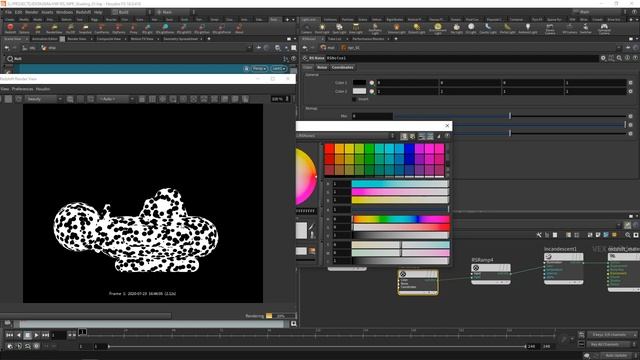Click the Point Light shelf tool
Image resolution: width=640 pixels, height=360 pixels.
click(322, 28)
